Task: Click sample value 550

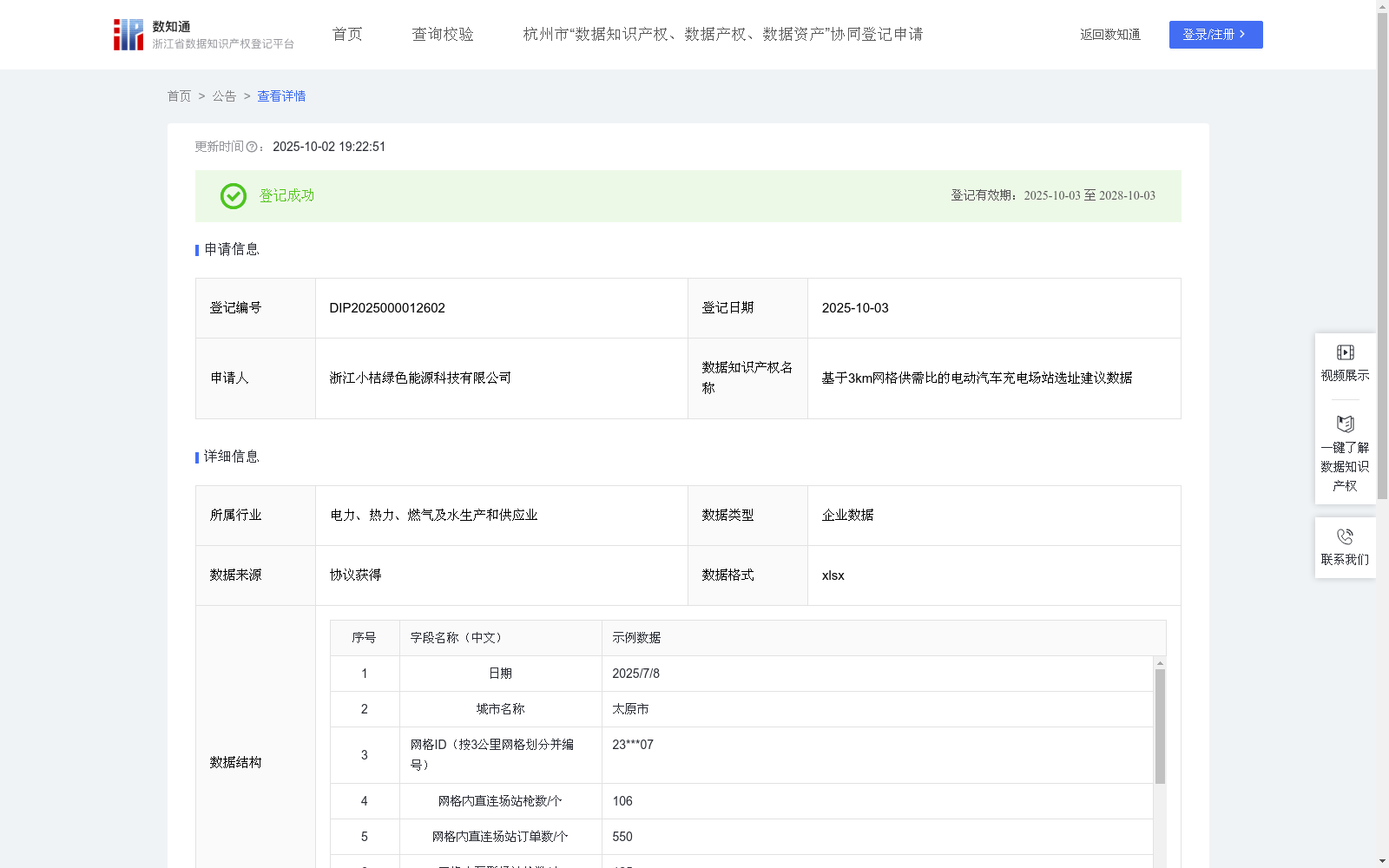Action: click(622, 837)
